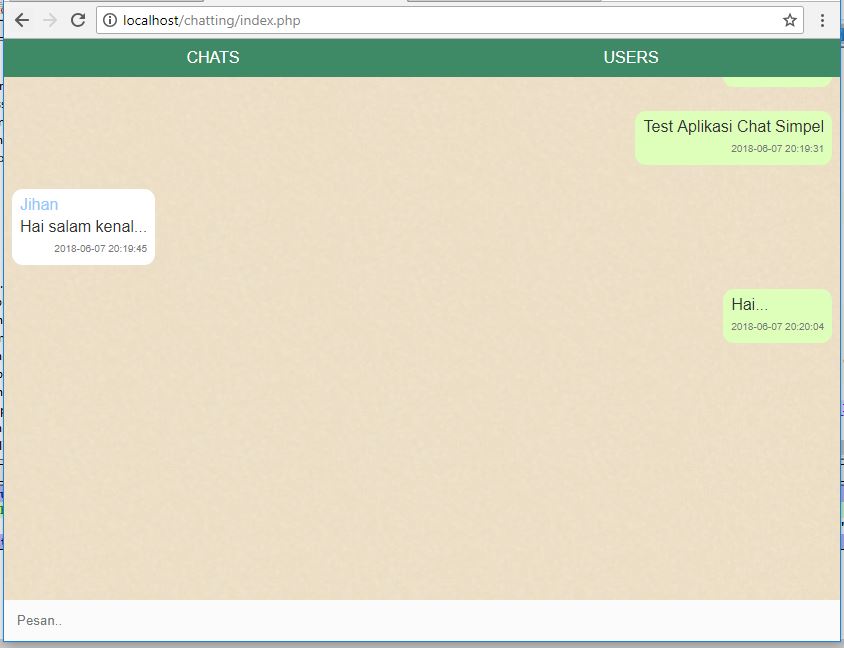Switch to the USERS tab

631,57
